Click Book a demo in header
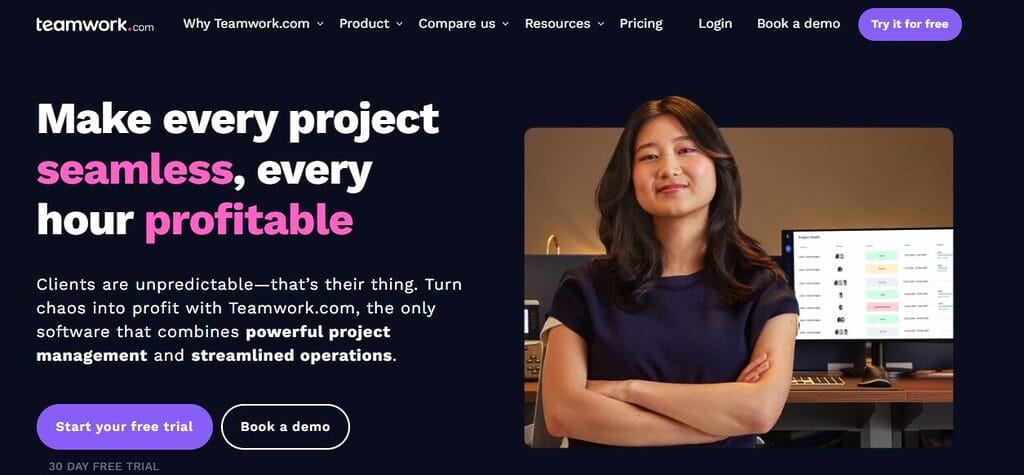 click(799, 24)
